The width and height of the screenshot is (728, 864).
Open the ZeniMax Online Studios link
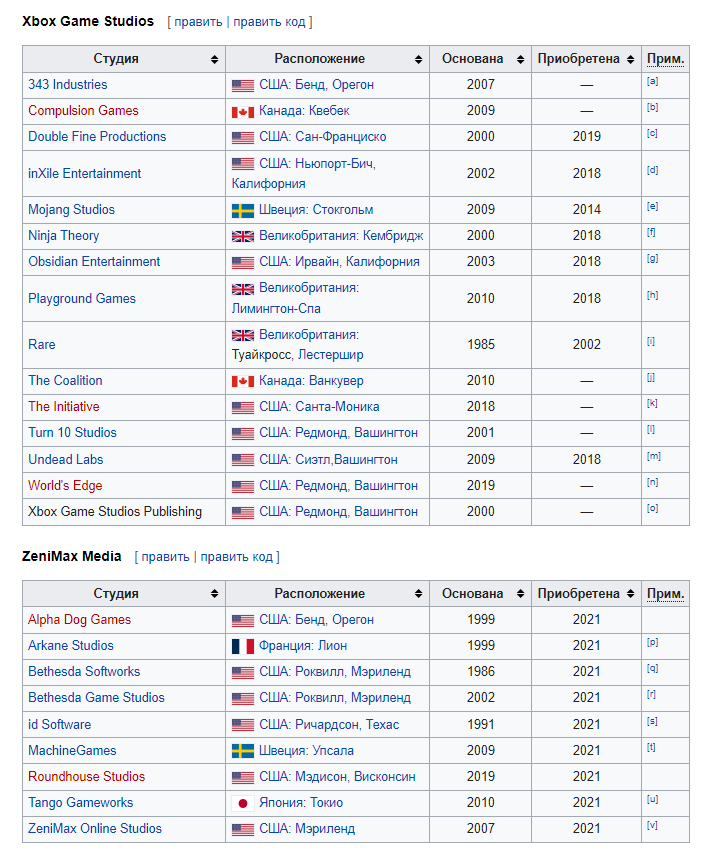(x=95, y=829)
